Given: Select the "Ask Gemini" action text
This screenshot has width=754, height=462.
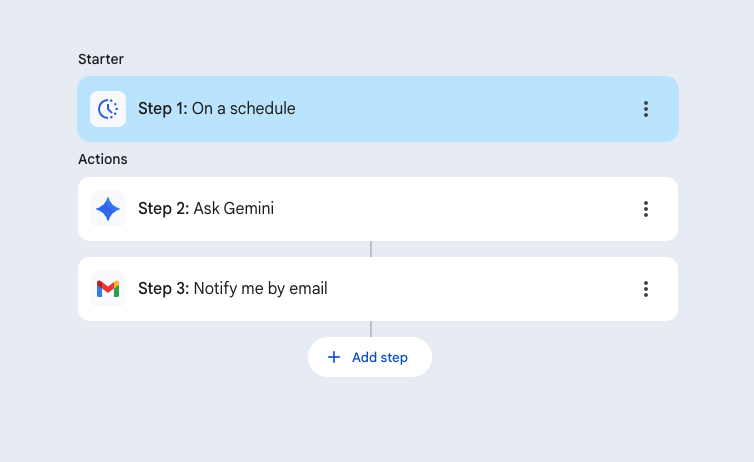Looking at the screenshot, I should (233, 209).
